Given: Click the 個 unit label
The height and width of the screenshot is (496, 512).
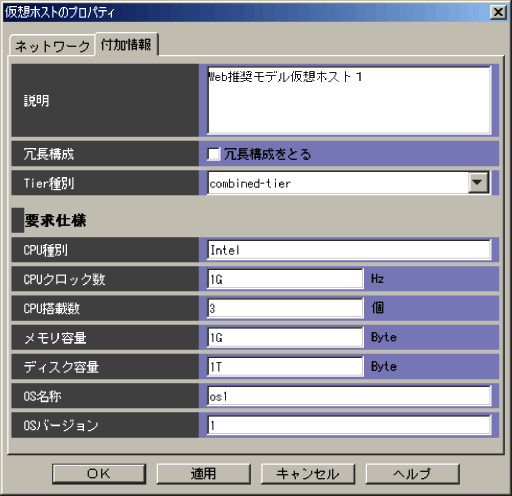Looking at the screenshot, I should 377,308.
